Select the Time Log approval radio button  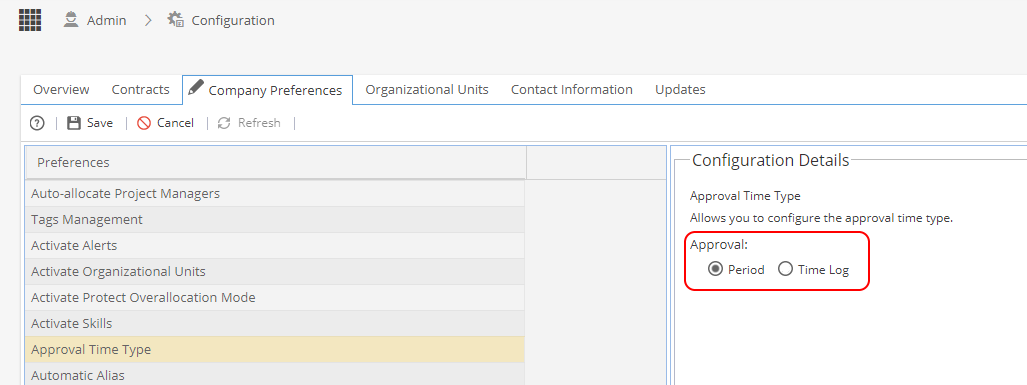[785, 269]
